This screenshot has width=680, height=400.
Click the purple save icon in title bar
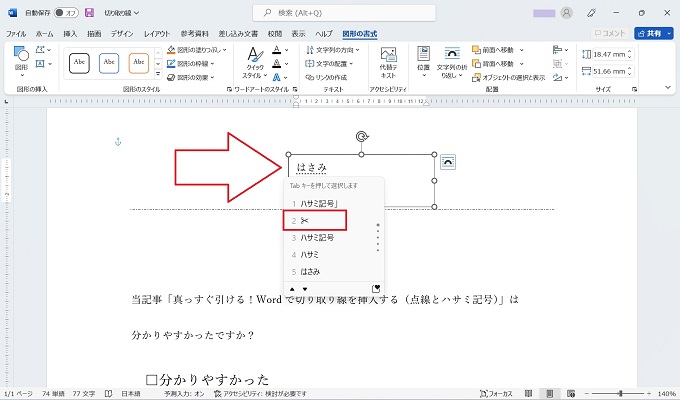(x=89, y=13)
